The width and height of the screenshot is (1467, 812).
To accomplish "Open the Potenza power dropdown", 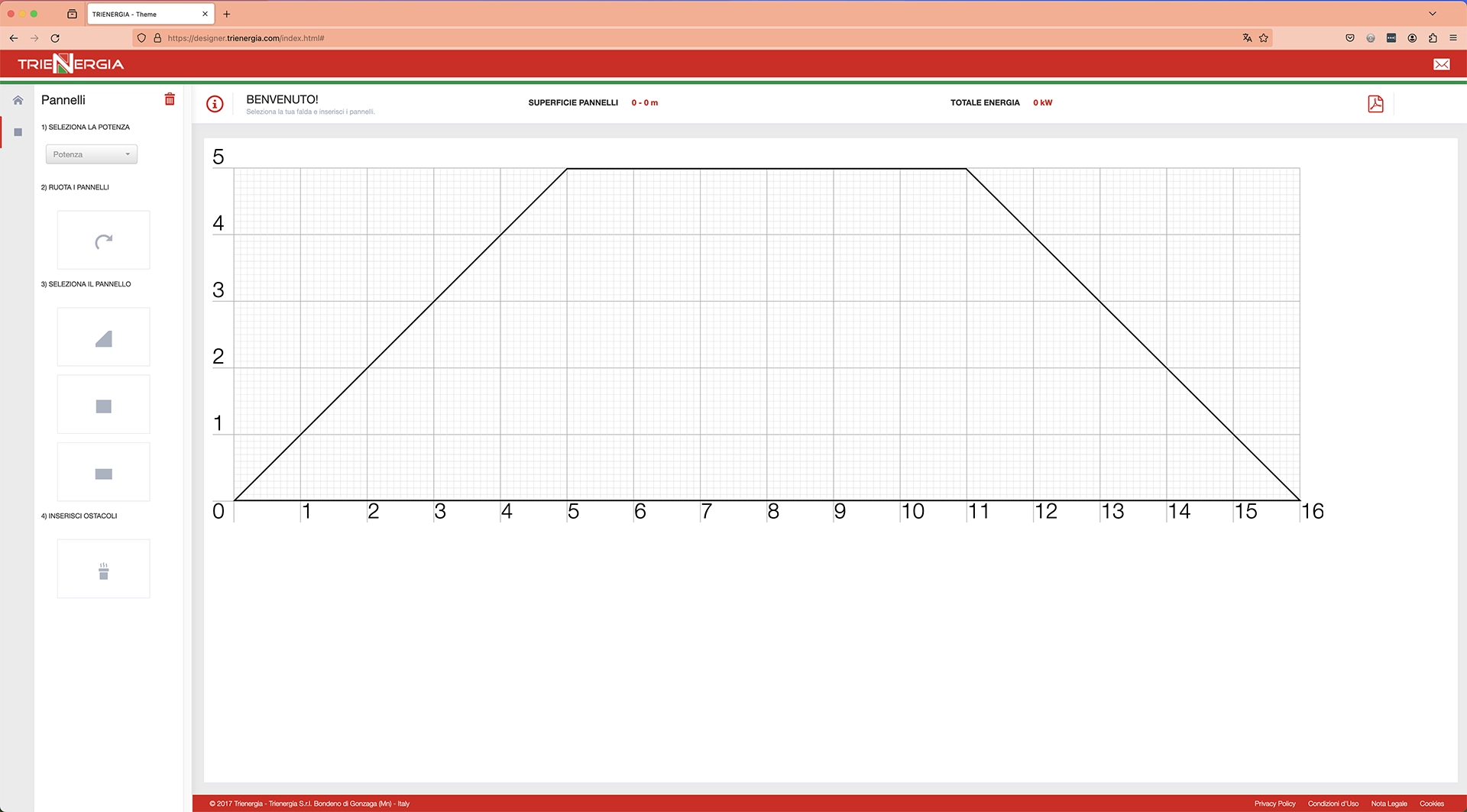I will click(92, 154).
